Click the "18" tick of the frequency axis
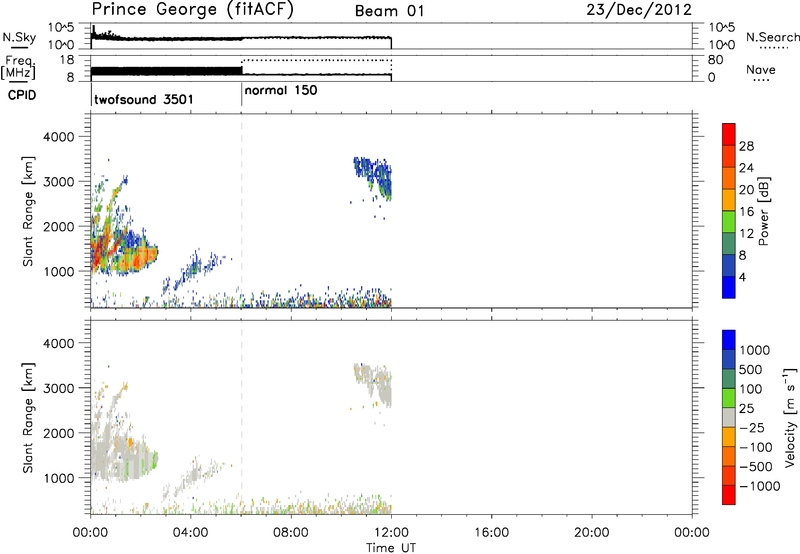This screenshot has height=554, width=800. (66, 60)
